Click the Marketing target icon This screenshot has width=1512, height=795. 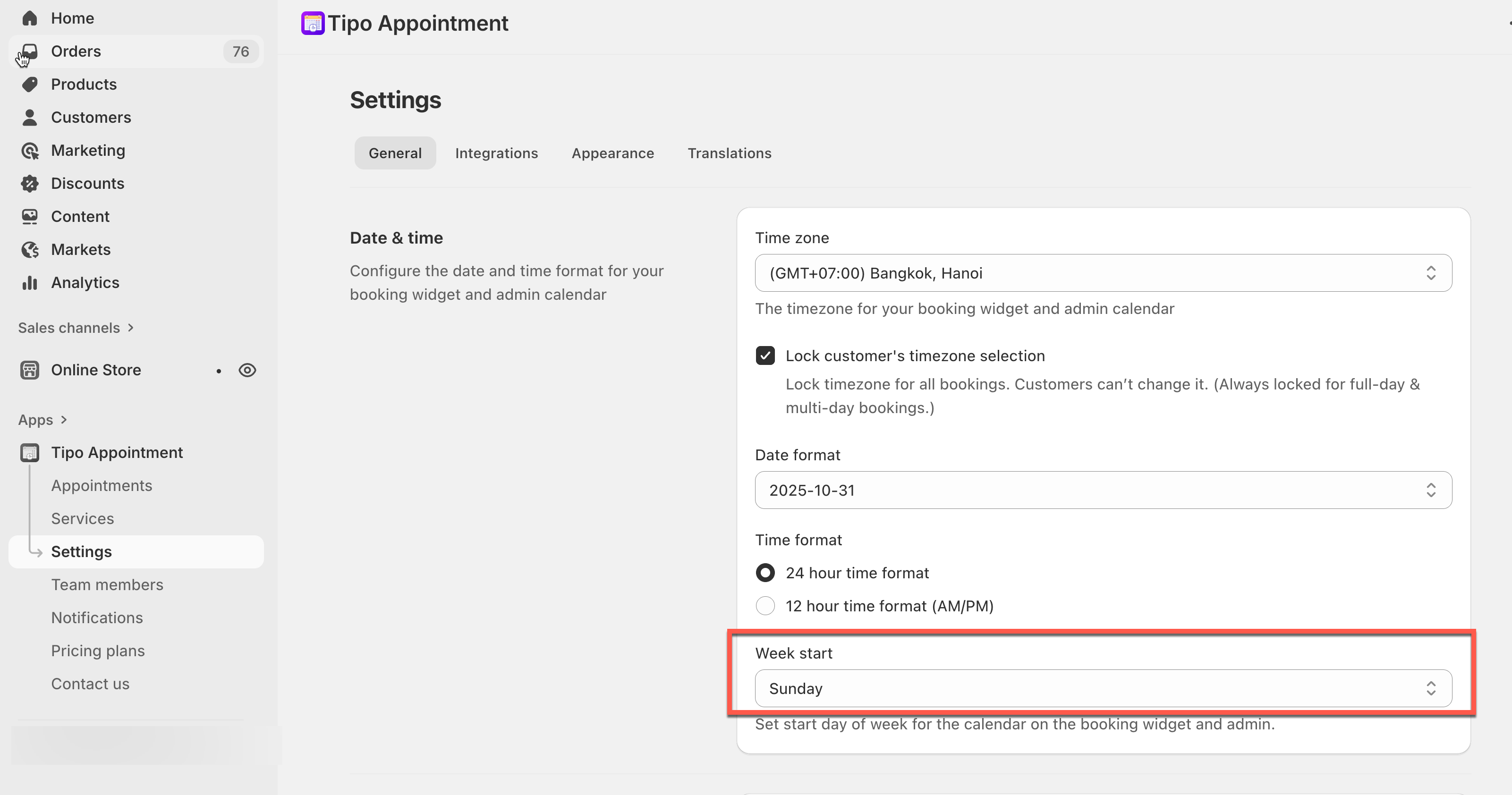pos(29,151)
